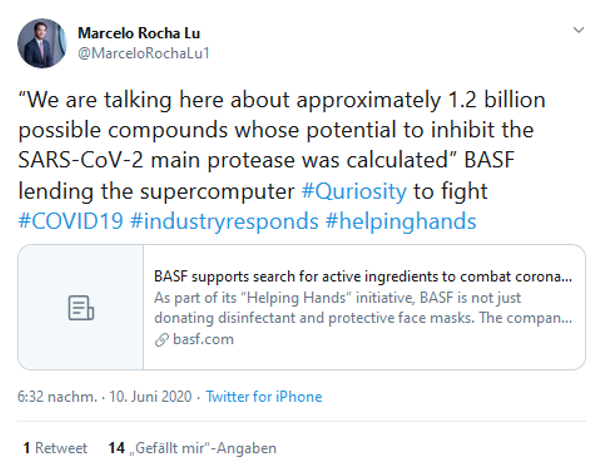This screenshot has height=473, width=608.
Task: Select the #helpinghands hashtag
Action: (x=401, y=221)
